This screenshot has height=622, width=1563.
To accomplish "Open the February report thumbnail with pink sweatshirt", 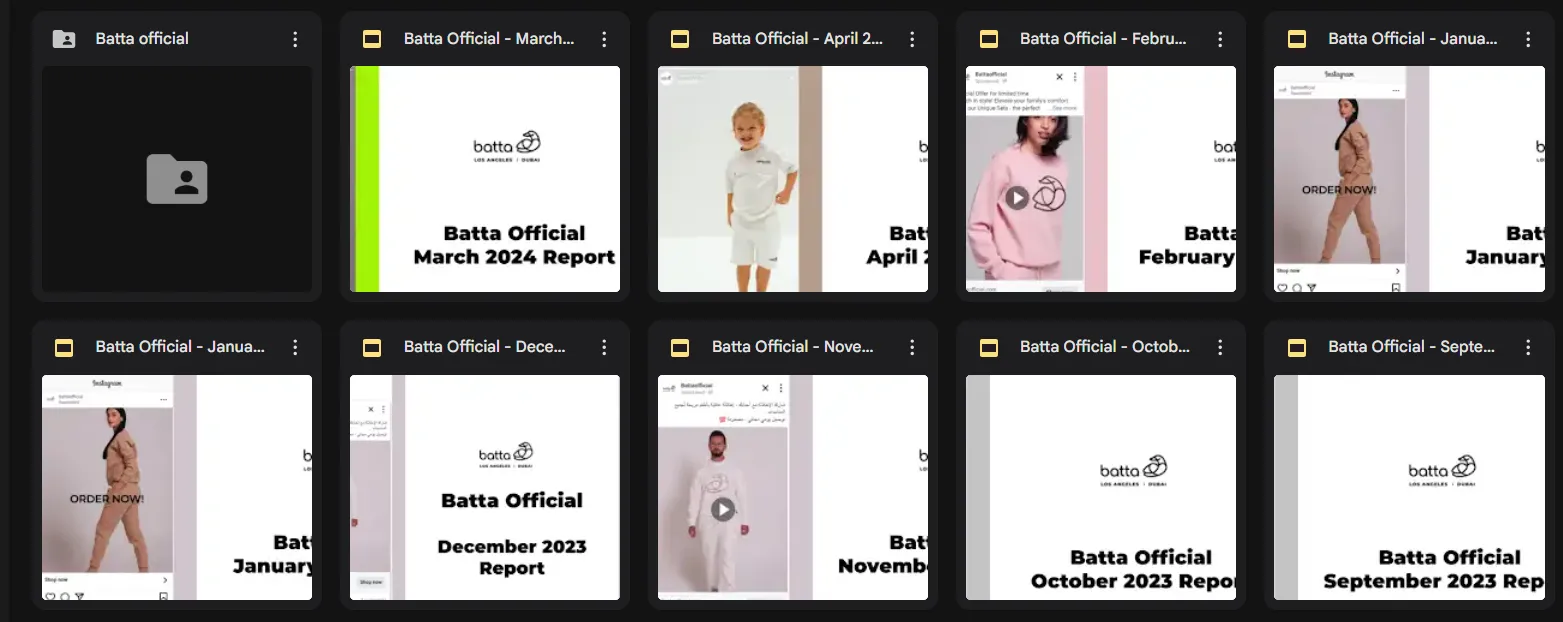I will click(1101, 179).
